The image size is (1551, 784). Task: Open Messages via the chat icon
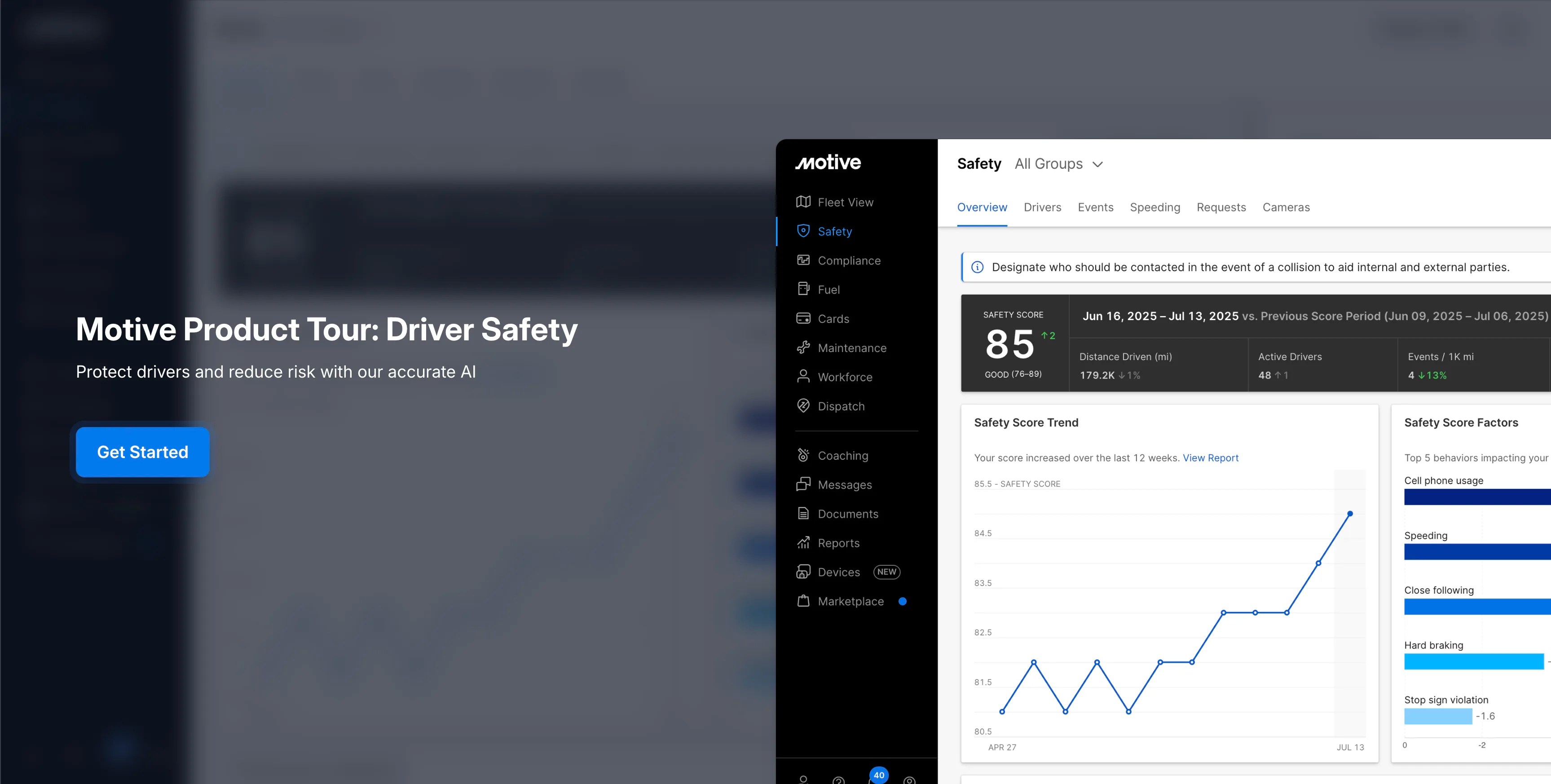pyautogui.click(x=802, y=484)
